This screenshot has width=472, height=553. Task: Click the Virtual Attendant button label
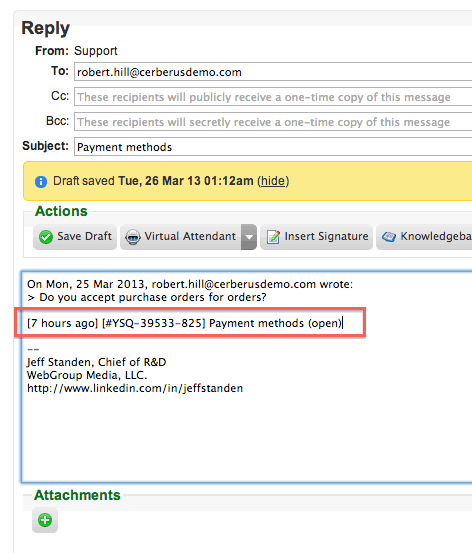190,236
